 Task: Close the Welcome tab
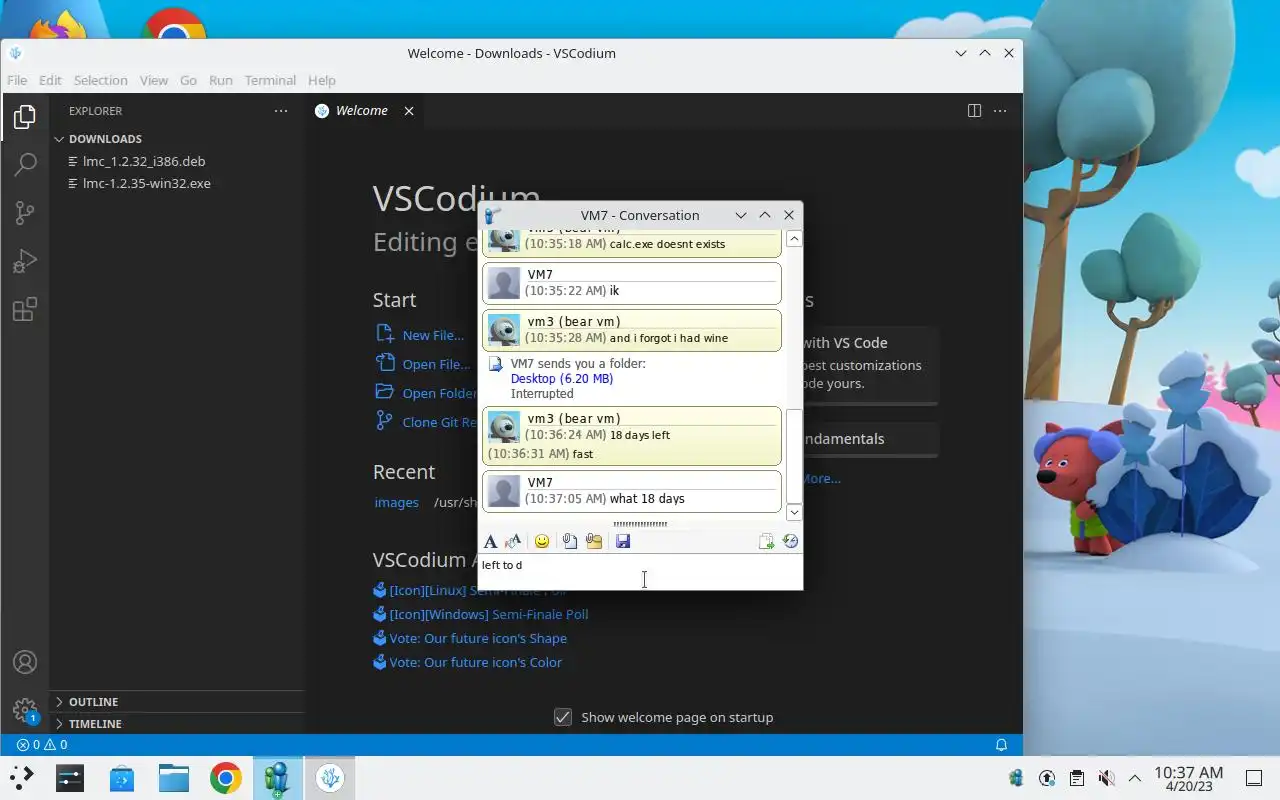click(409, 111)
